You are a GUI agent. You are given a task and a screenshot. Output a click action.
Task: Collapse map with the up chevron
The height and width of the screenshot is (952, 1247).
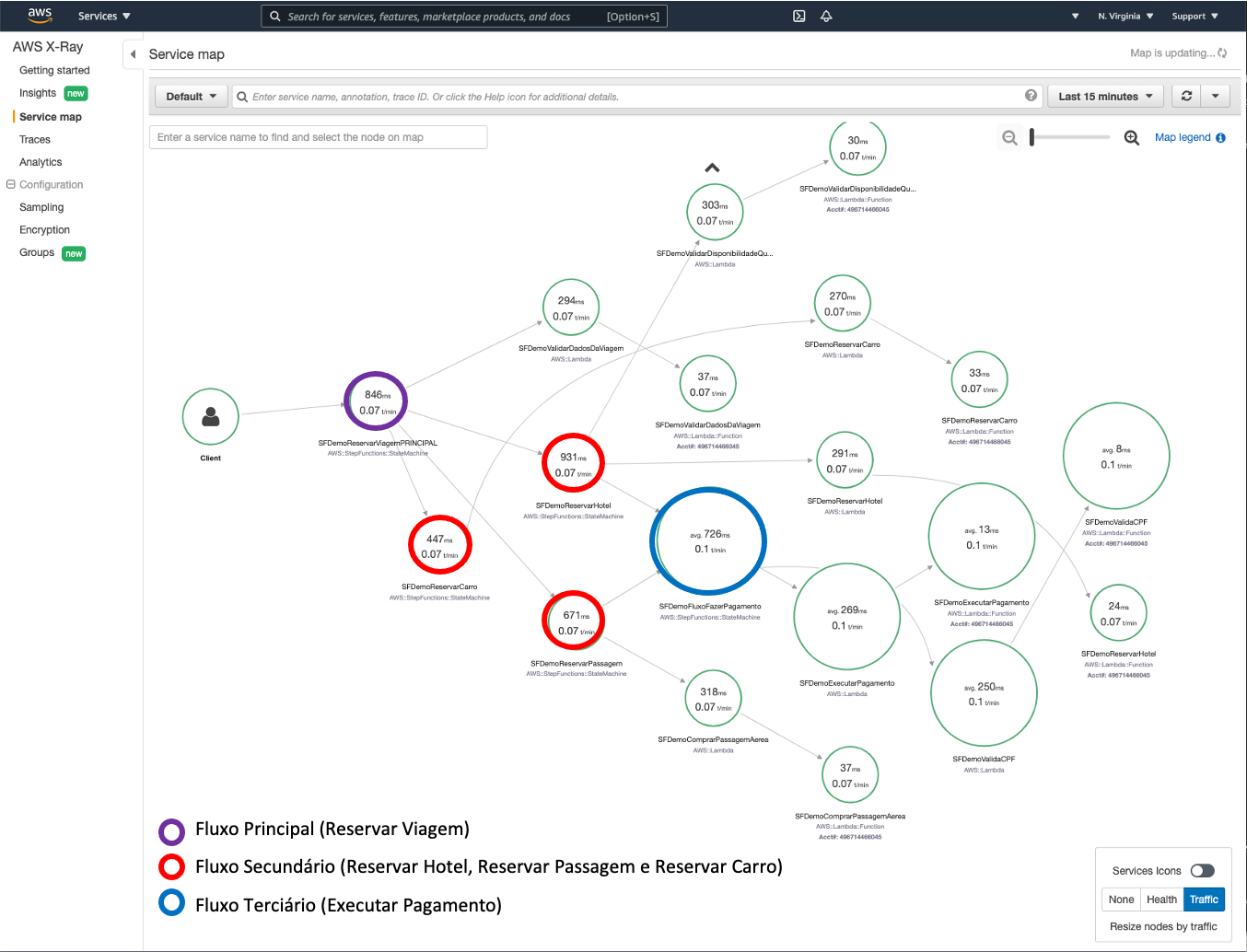(712, 168)
